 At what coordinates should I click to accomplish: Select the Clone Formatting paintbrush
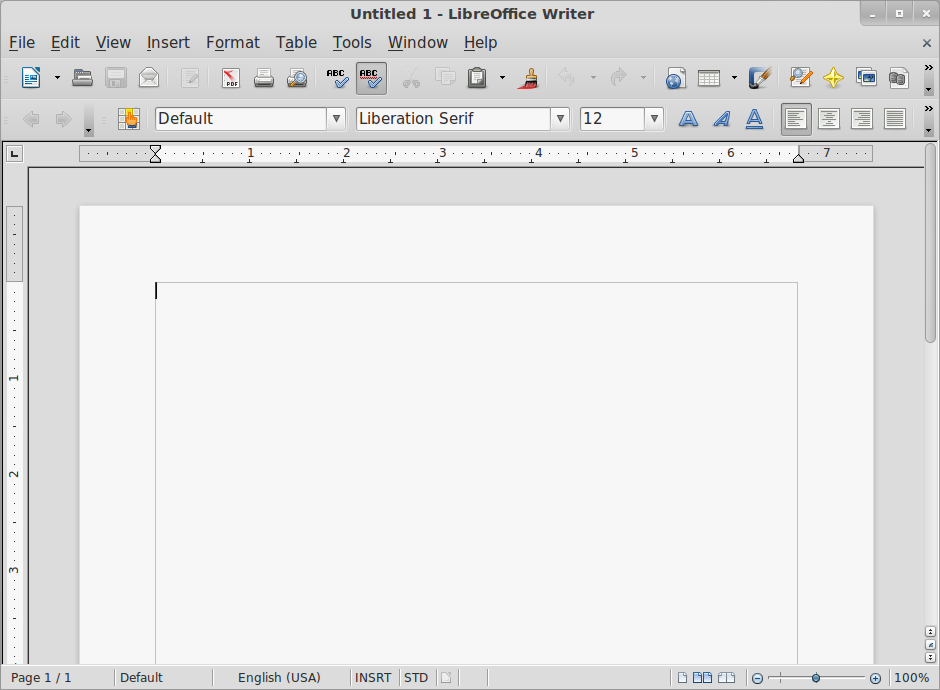[x=529, y=78]
